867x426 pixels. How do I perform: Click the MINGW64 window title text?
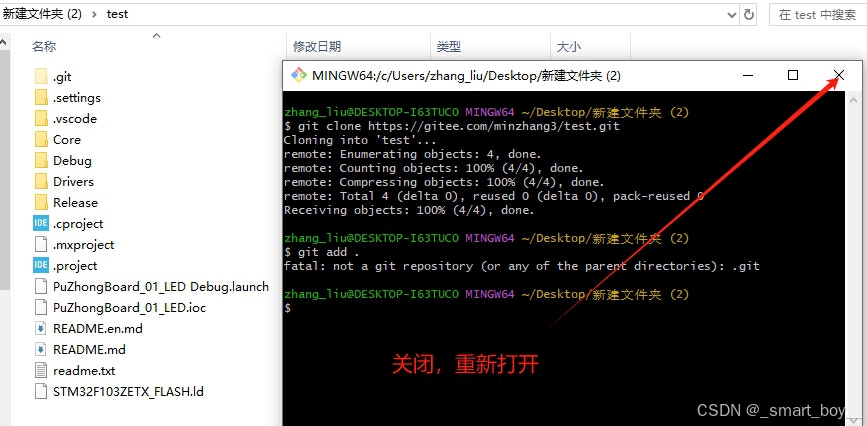(x=466, y=76)
